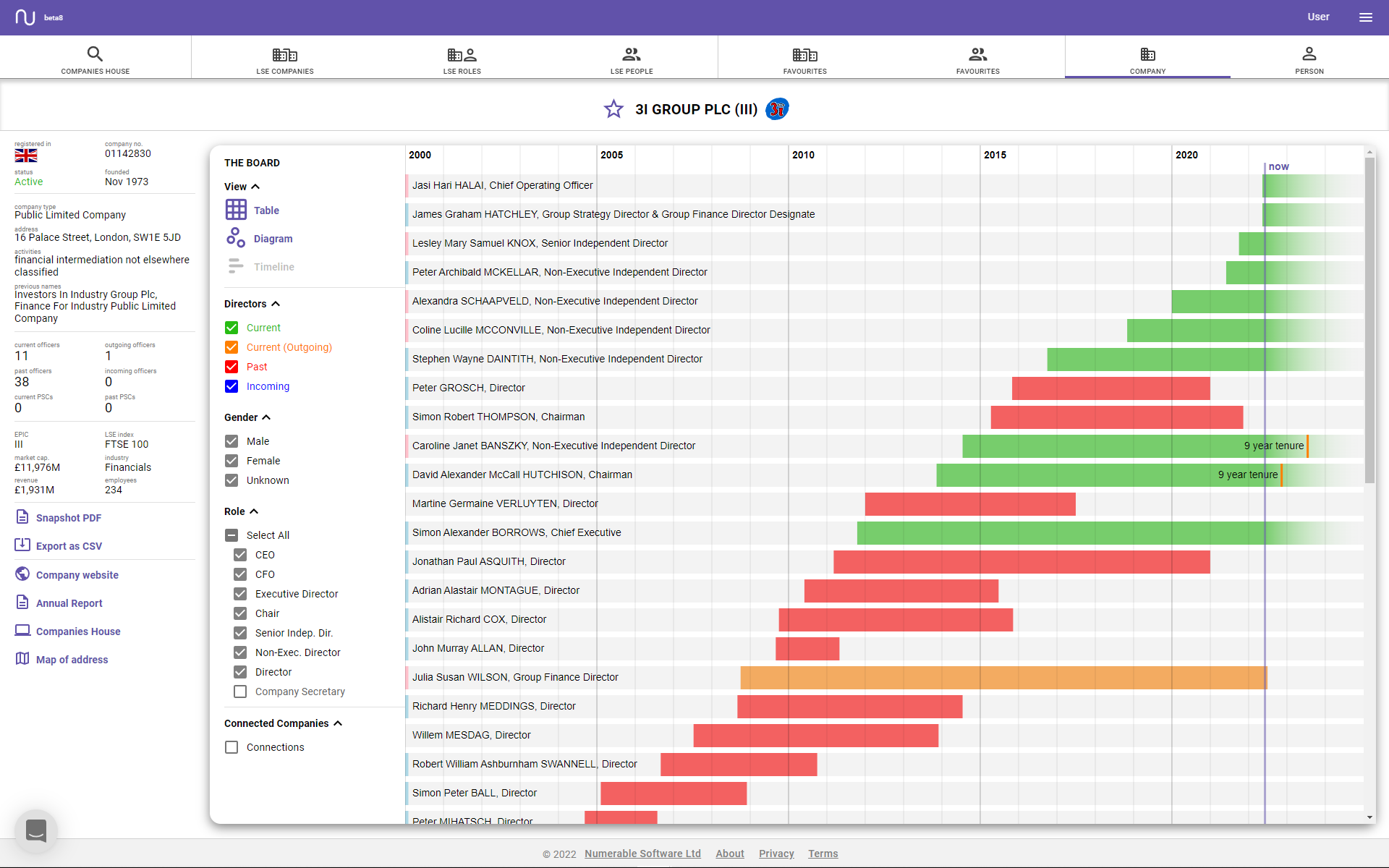
Task: Click the Companies House tab label
Action: (x=95, y=72)
